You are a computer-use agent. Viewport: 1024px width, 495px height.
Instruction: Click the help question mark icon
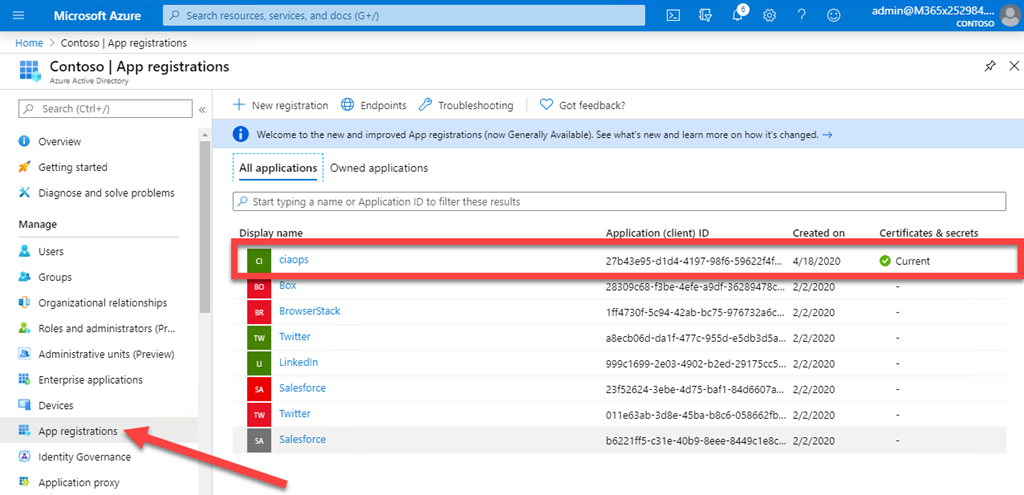(x=801, y=15)
